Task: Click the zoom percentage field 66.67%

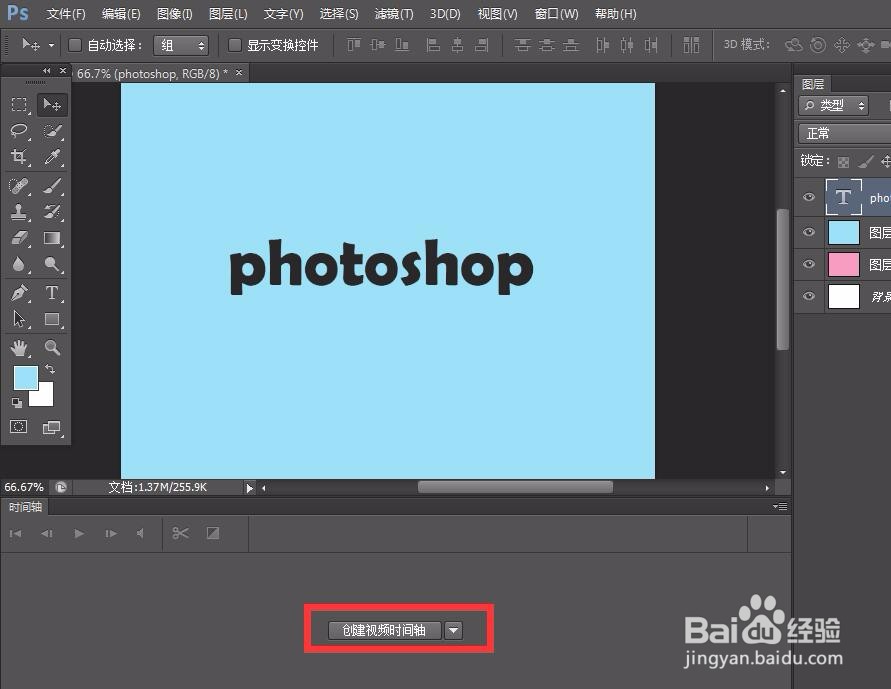Action: click(24, 487)
